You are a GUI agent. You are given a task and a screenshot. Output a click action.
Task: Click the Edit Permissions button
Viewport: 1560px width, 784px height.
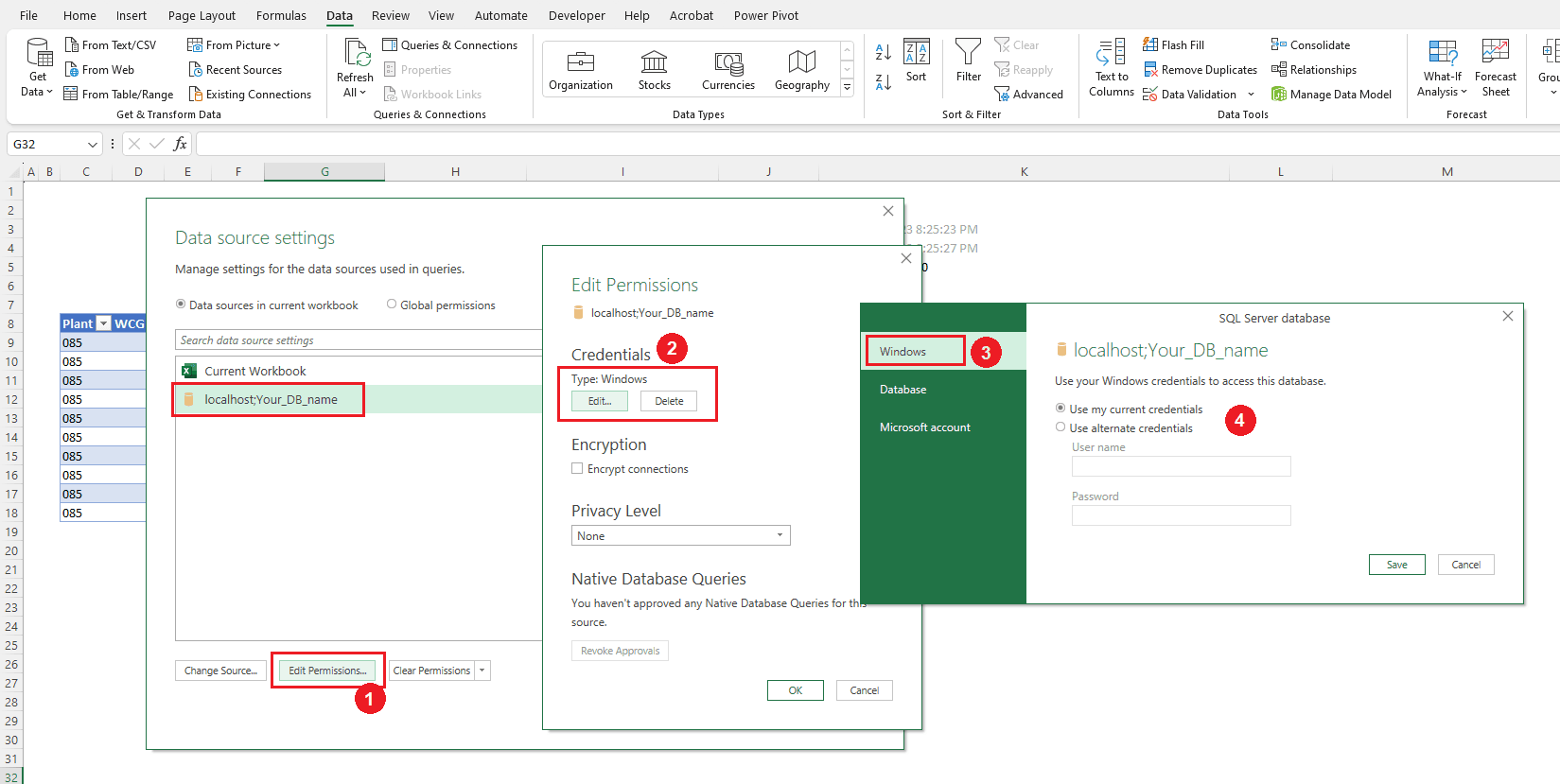point(327,671)
